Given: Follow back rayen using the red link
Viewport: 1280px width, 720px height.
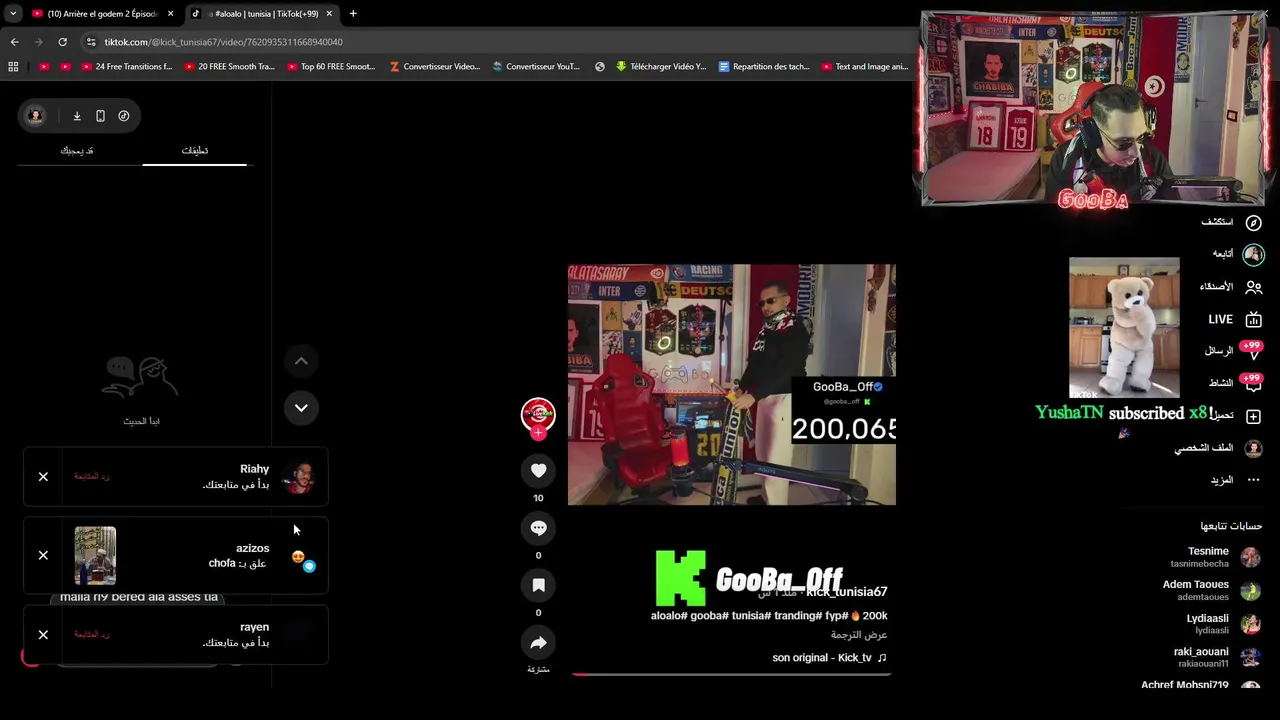Looking at the screenshot, I should tap(92, 635).
